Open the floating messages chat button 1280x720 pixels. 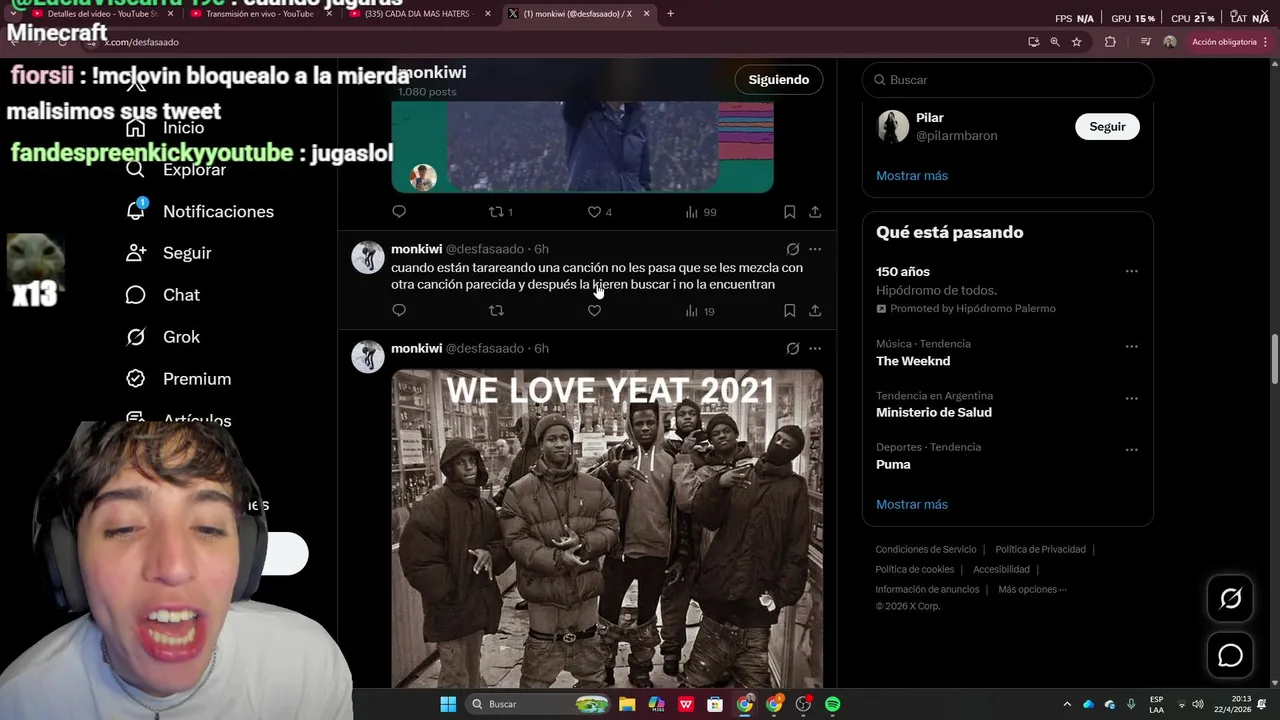1230,656
